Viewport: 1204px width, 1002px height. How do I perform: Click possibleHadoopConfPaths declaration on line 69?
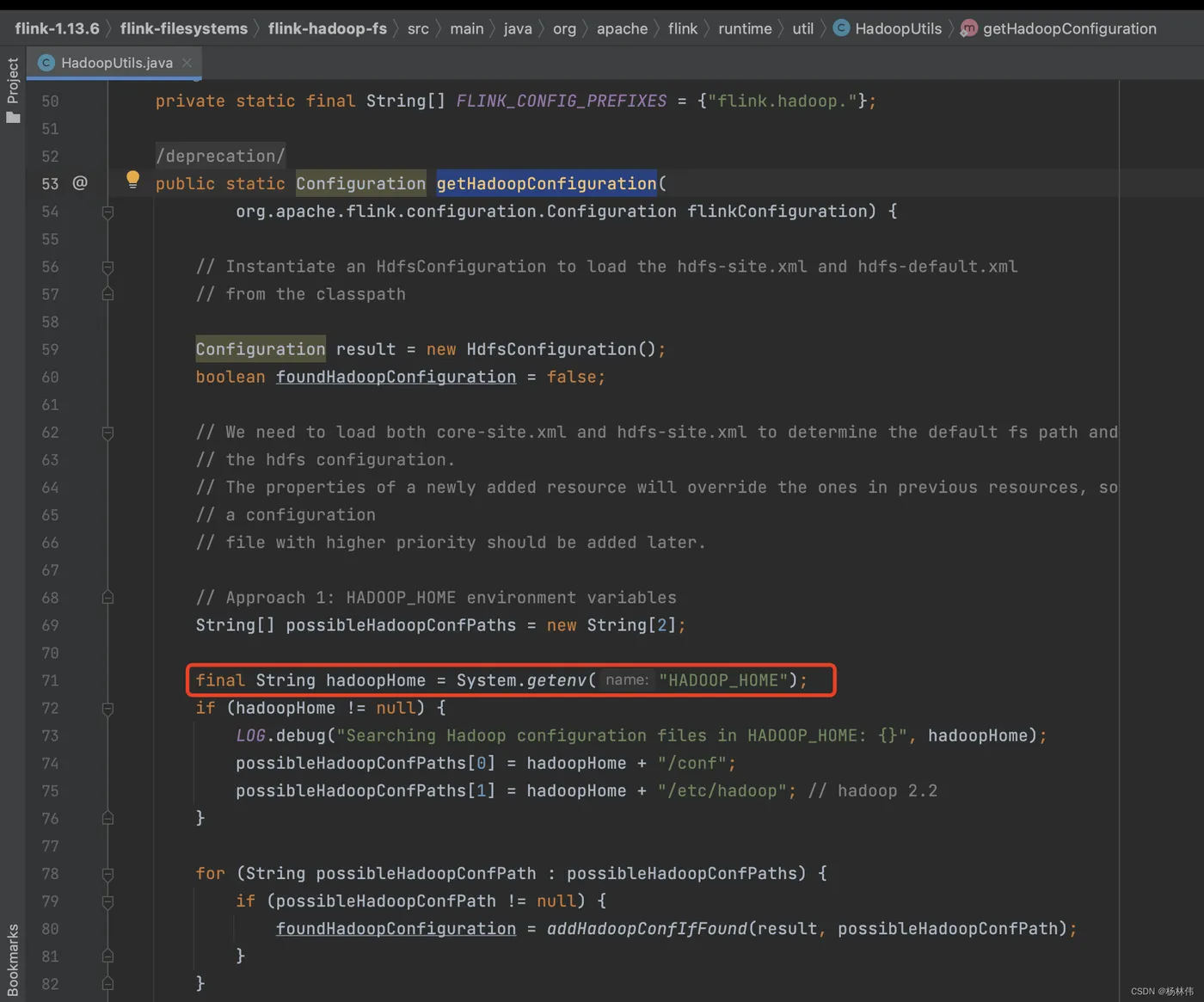pyautogui.click(x=401, y=625)
